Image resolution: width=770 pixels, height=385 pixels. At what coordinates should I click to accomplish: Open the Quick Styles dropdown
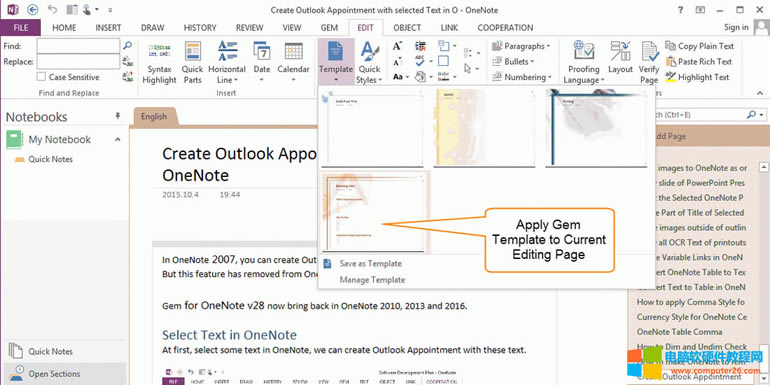pos(369,63)
